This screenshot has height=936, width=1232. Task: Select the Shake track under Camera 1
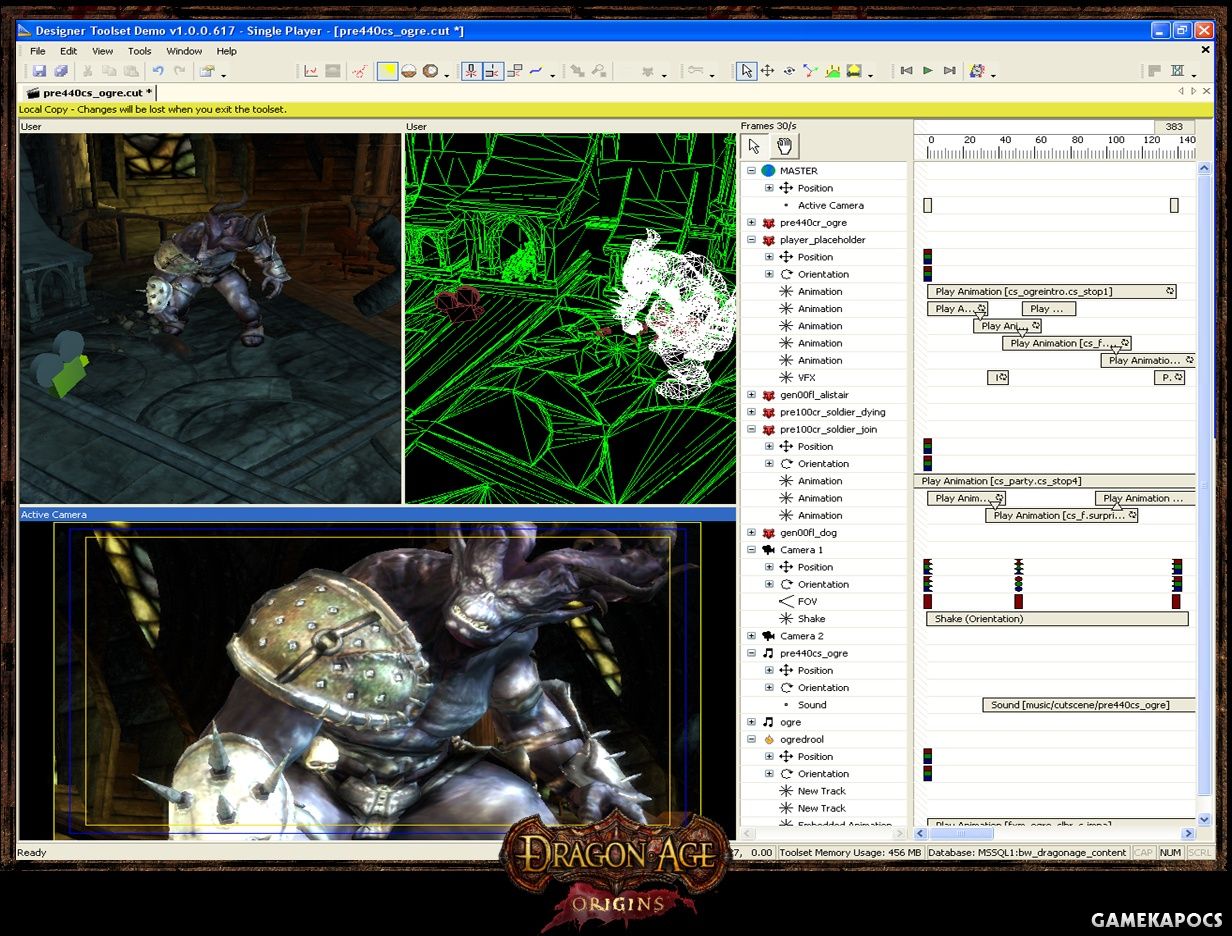825,619
